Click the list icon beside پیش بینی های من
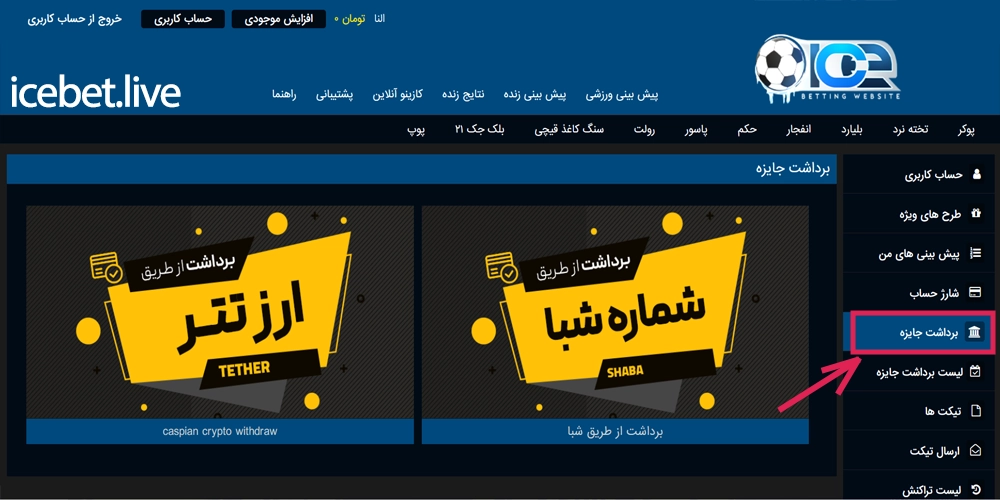The height and width of the screenshot is (500, 1000). [x=975, y=253]
